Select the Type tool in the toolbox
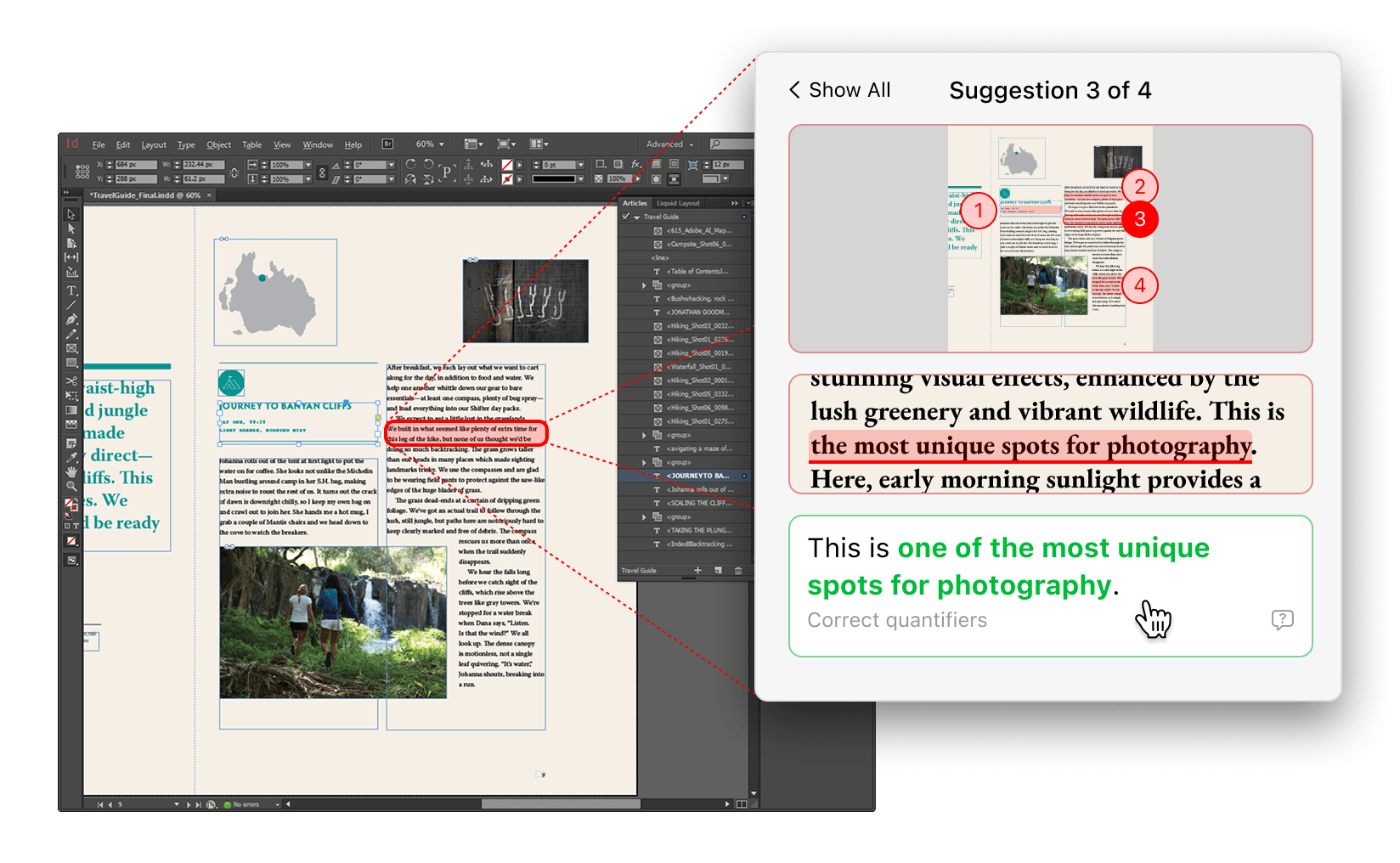The width and height of the screenshot is (1400, 863). click(x=71, y=290)
